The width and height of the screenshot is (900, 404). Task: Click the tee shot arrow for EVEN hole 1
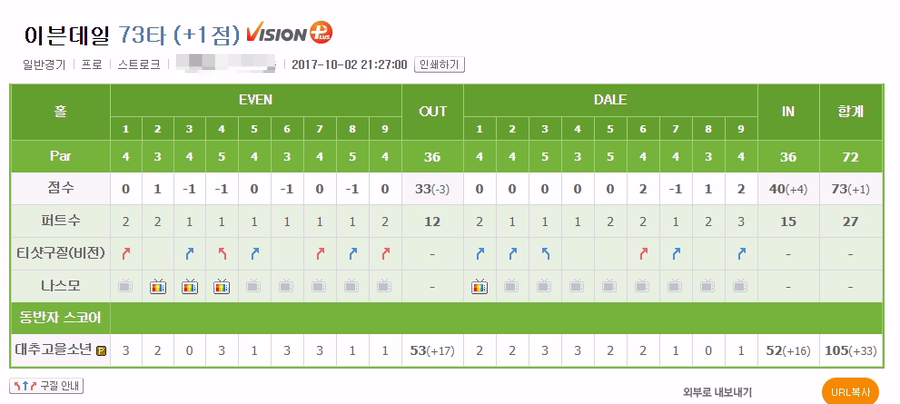click(x=125, y=253)
